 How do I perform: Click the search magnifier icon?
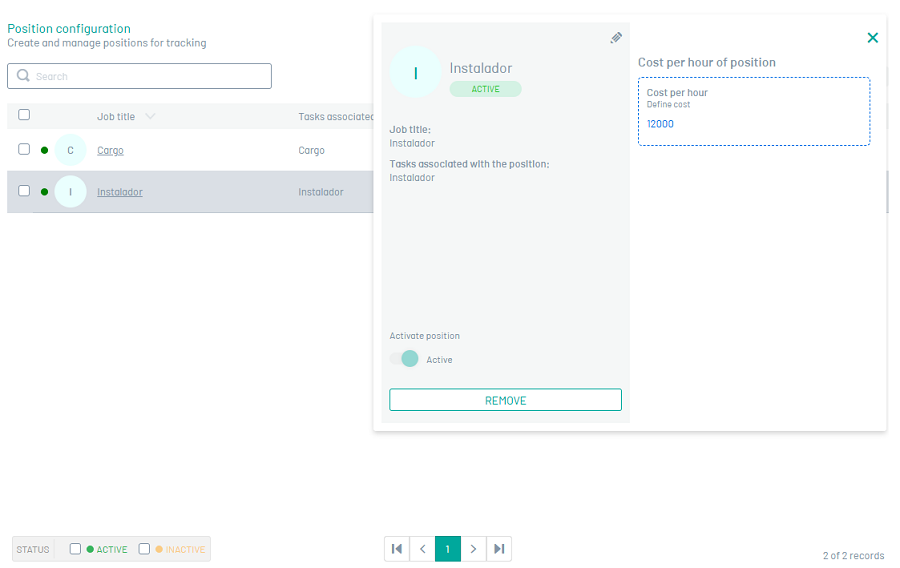coord(23,76)
